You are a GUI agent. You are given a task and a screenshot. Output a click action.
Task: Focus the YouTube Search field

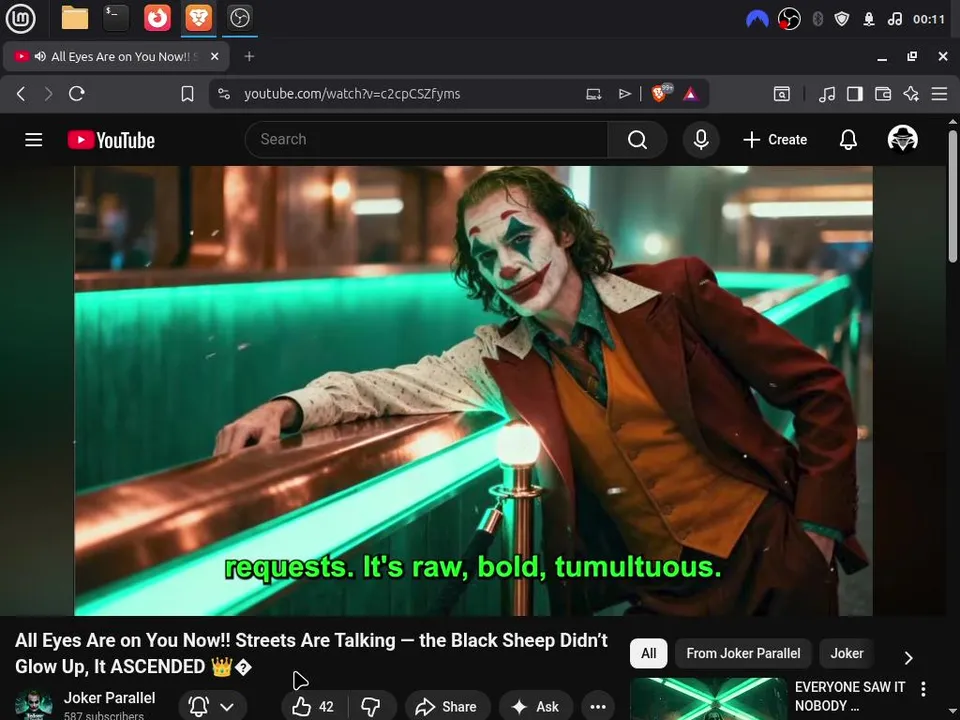coord(426,140)
